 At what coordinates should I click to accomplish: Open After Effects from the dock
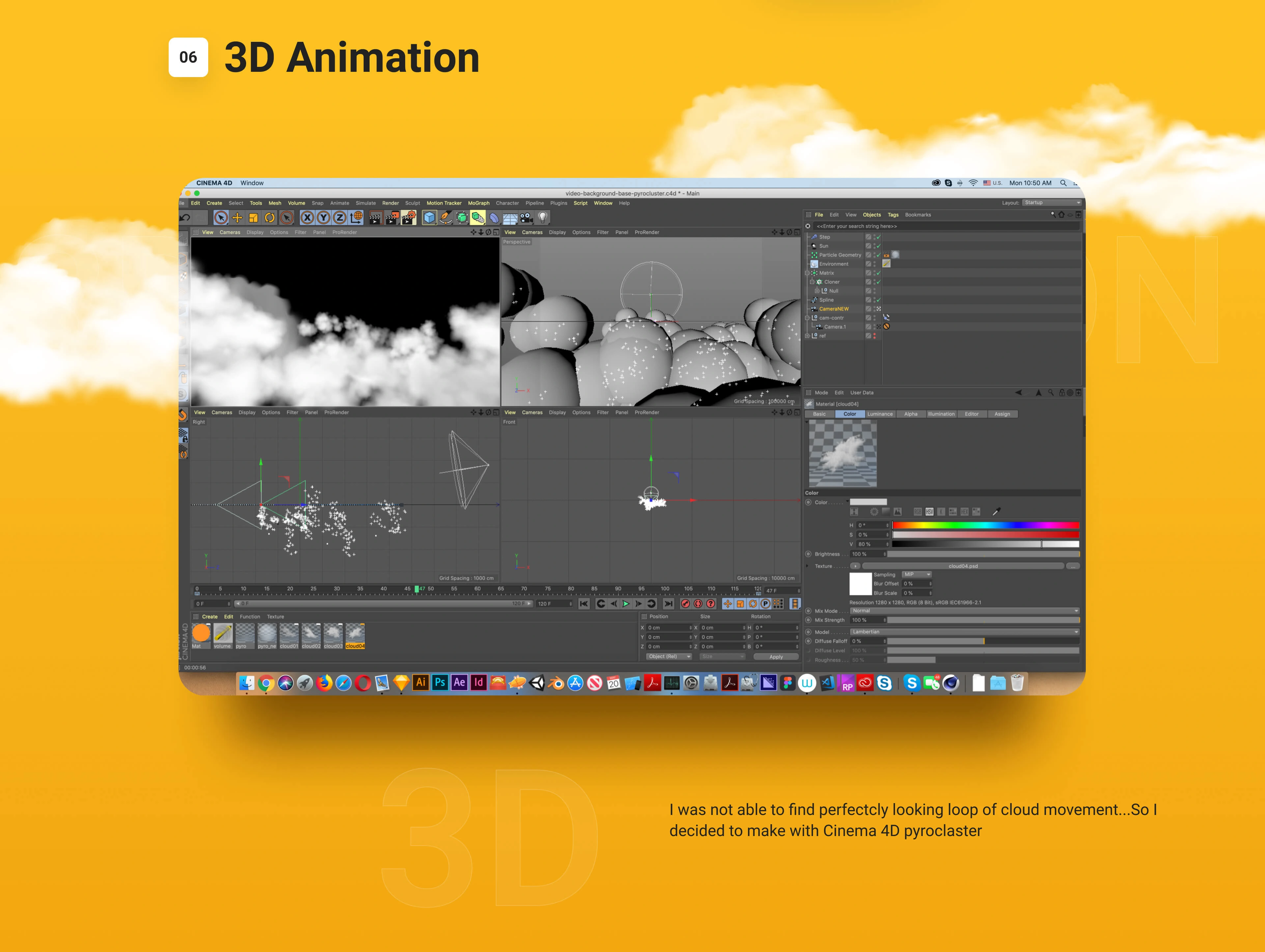click(x=459, y=683)
